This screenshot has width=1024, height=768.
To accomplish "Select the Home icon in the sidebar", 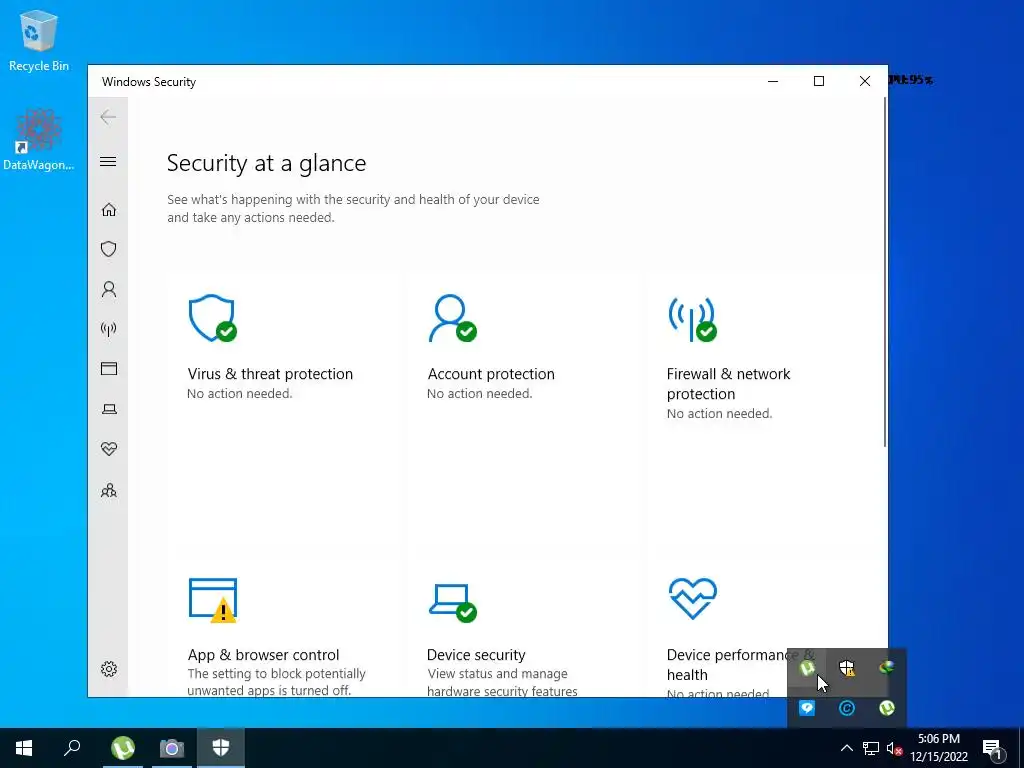I will tap(108, 210).
